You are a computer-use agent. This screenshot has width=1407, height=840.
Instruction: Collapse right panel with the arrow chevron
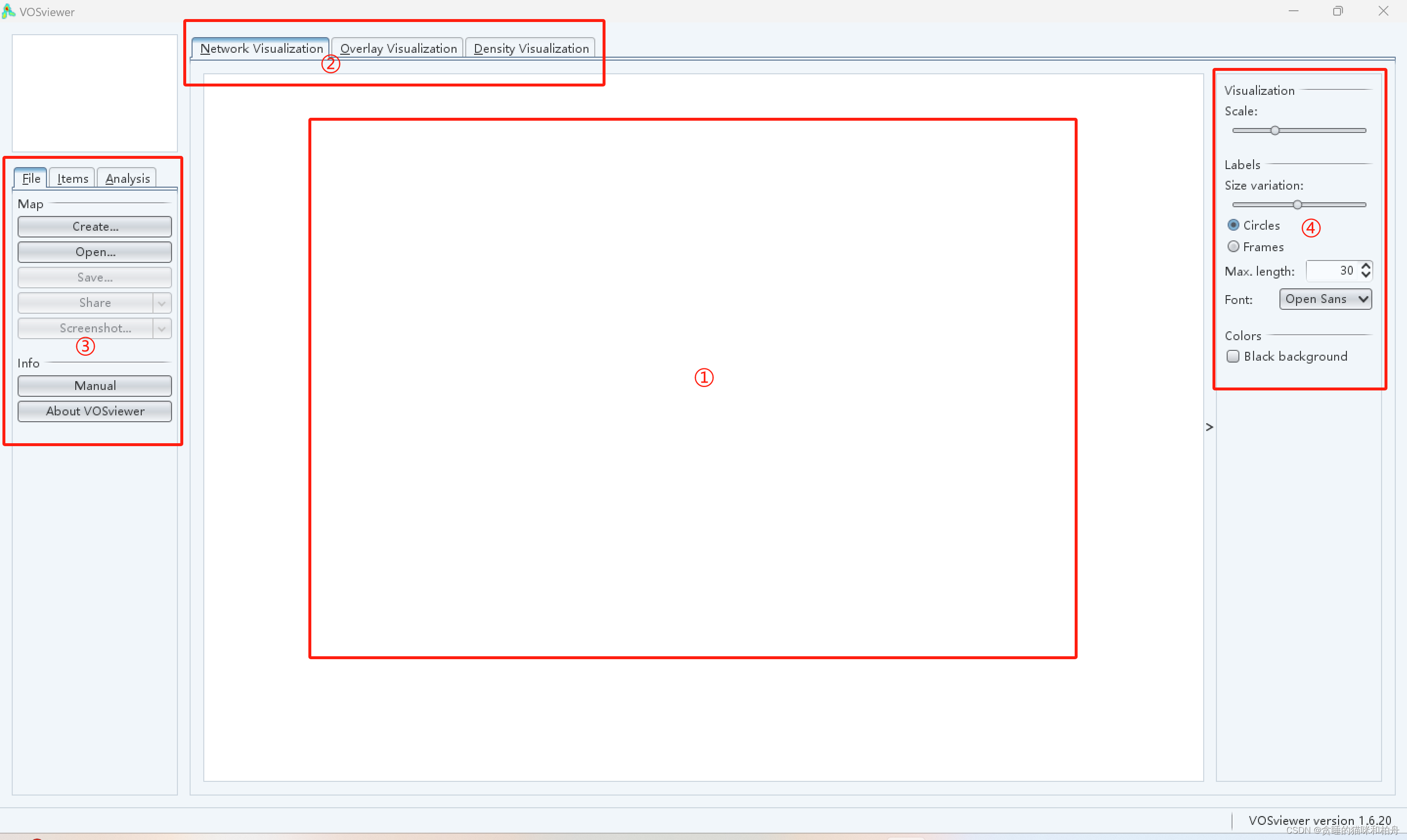click(1210, 427)
